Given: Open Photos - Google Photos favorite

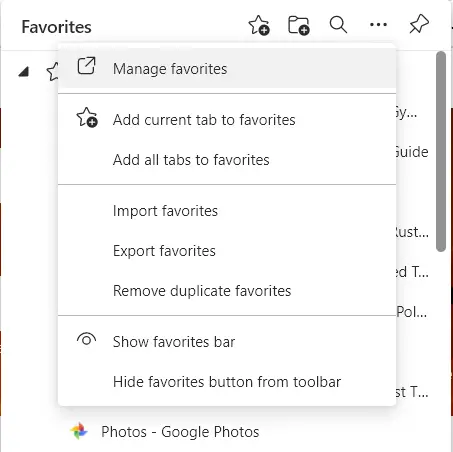Looking at the screenshot, I should (180, 432).
